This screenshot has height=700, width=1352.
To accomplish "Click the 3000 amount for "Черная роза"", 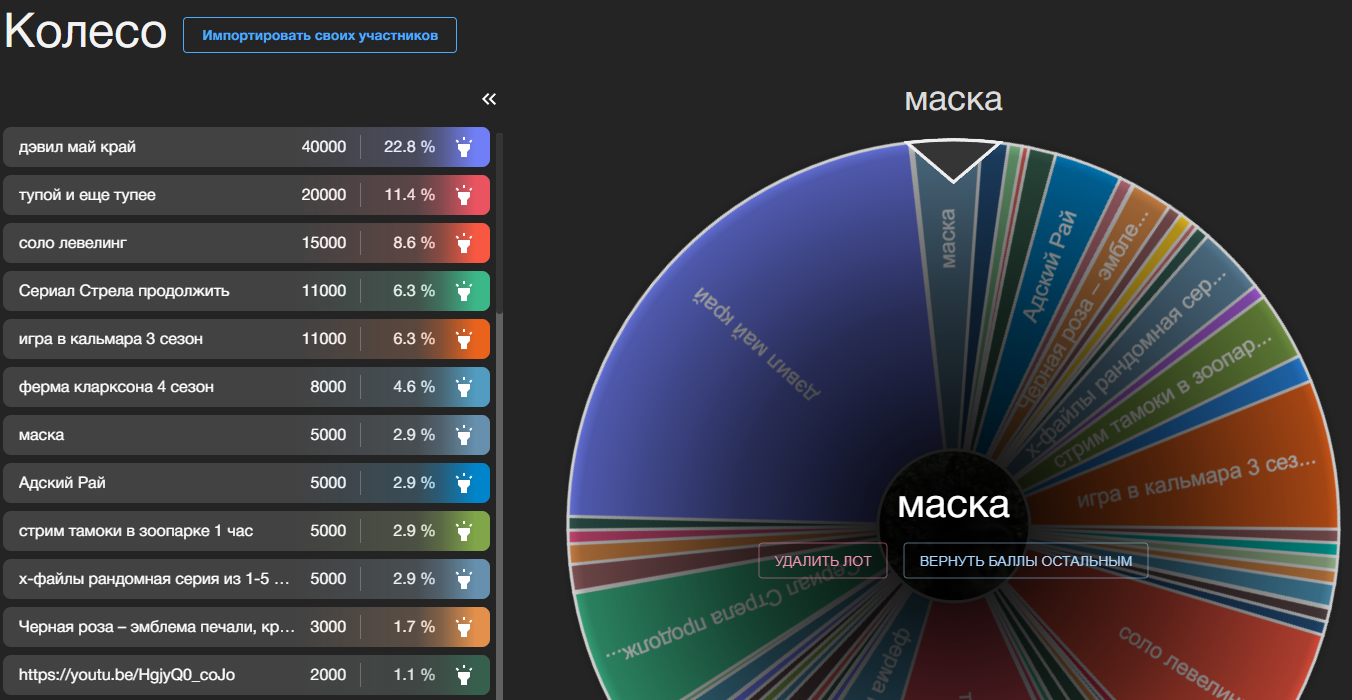I will [x=328, y=627].
